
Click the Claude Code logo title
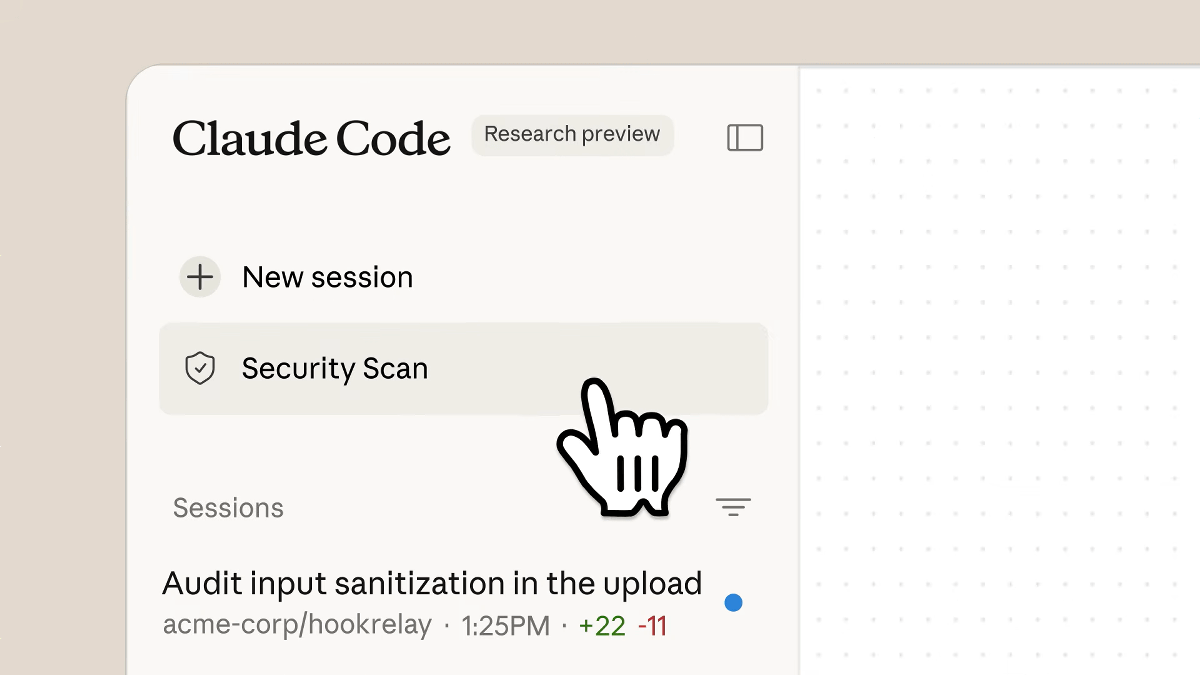click(x=311, y=139)
